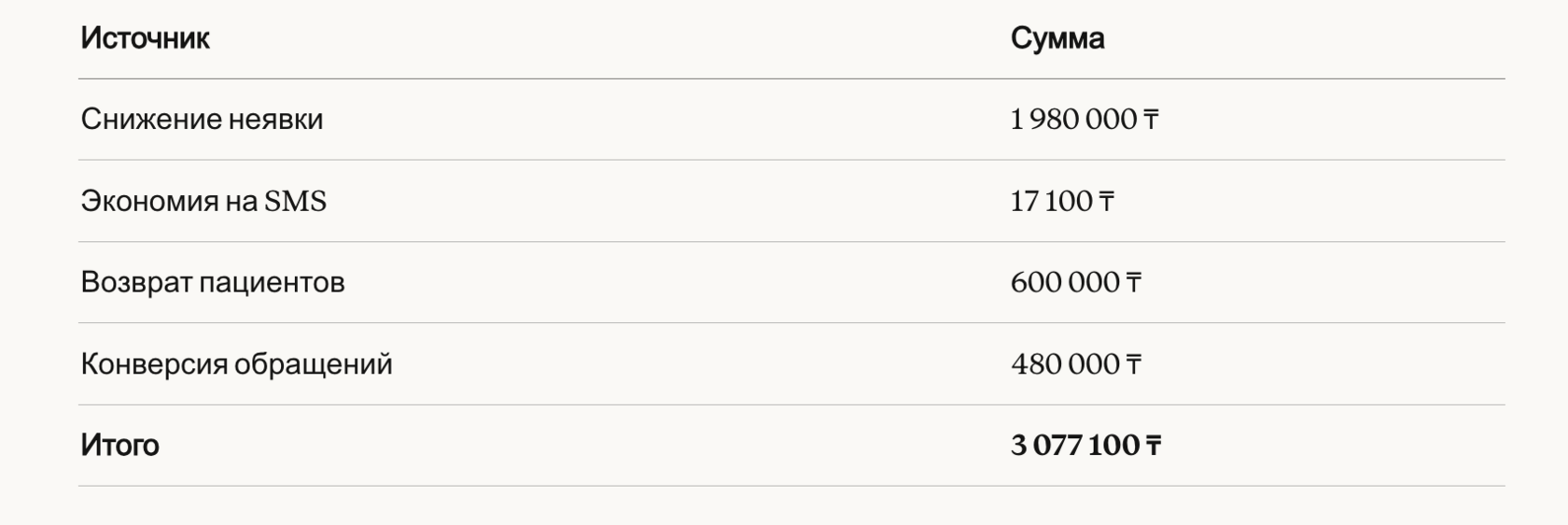Screen dimensions: 1568x525
Task: Click the tenge symbol after 480 000
Action: pos(1133,363)
